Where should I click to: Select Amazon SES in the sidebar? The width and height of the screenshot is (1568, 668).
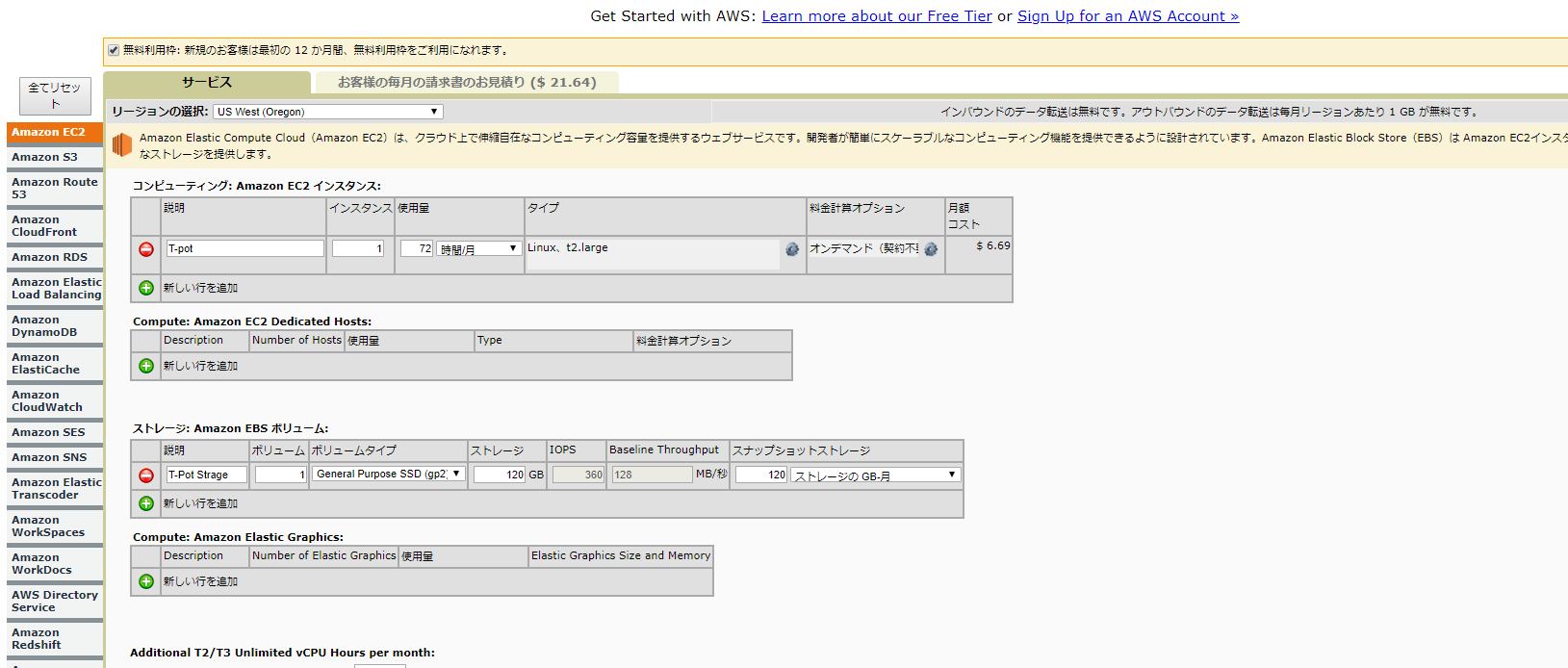click(55, 433)
